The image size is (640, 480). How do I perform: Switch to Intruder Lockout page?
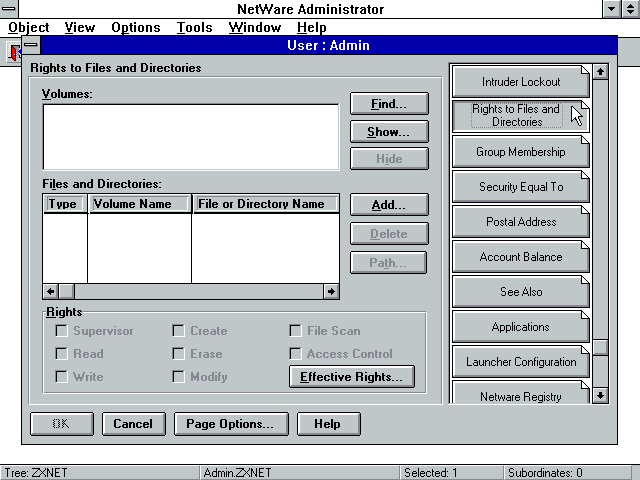tap(521, 82)
